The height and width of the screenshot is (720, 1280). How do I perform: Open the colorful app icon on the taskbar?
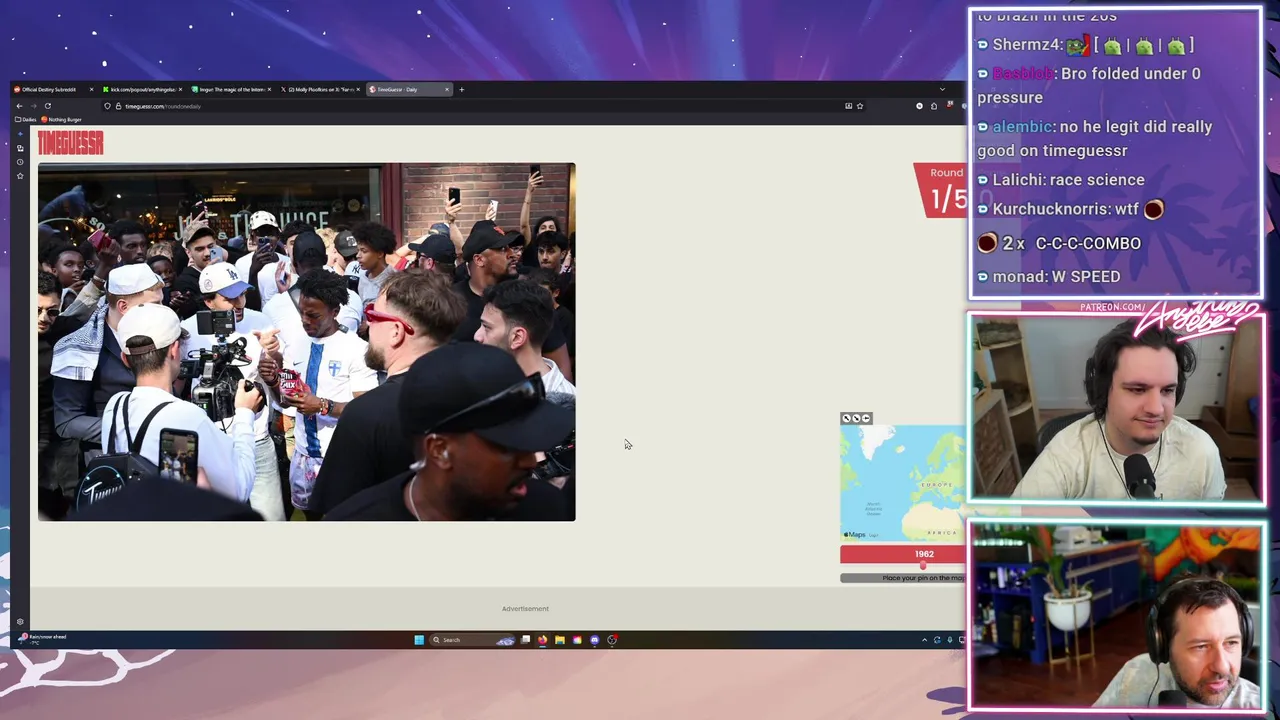click(x=577, y=640)
